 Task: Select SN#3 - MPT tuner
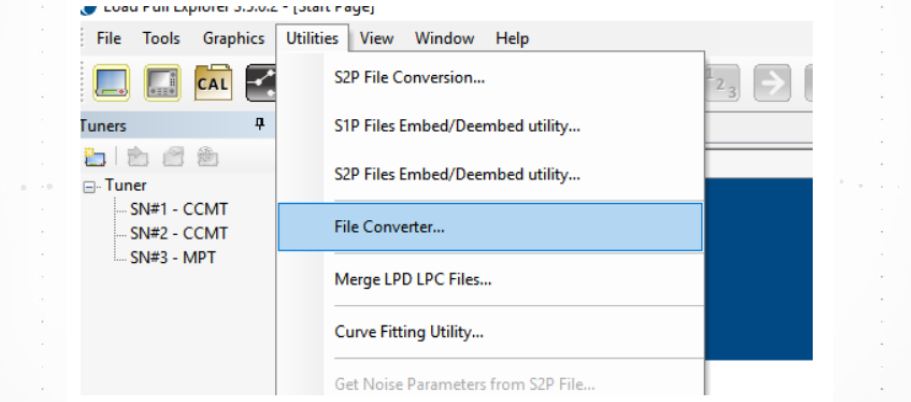pyautogui.click(x=172, y=257)
